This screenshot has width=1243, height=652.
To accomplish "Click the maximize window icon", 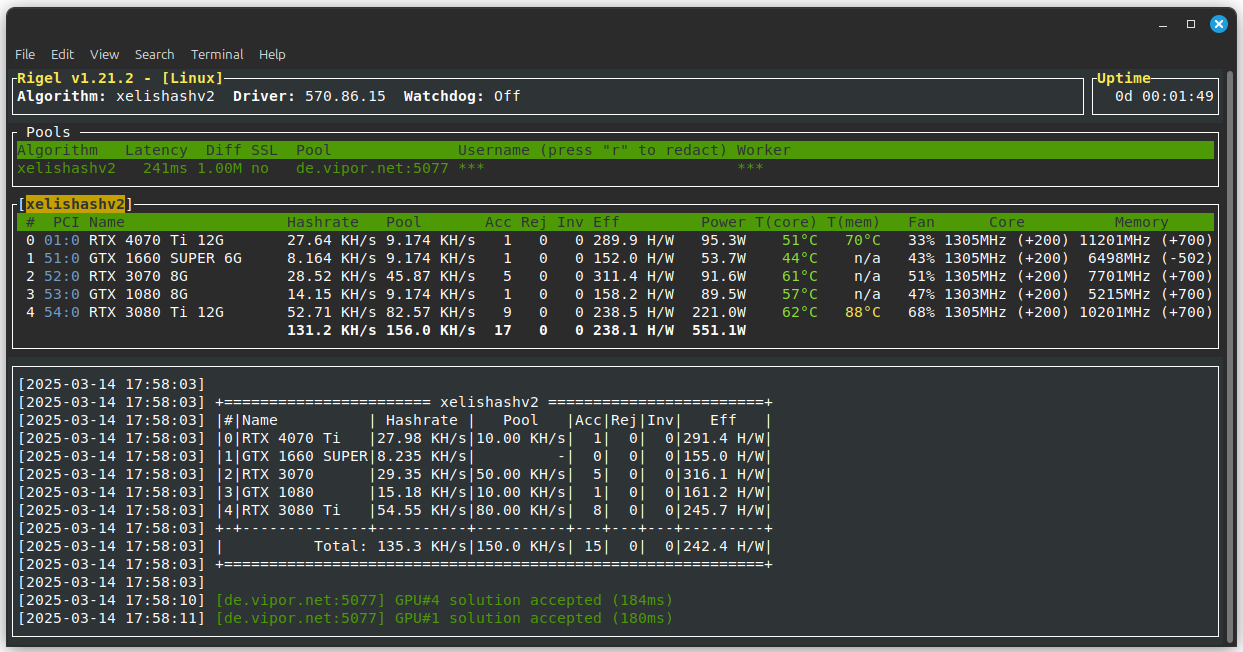I will (x=1189, y=24).
